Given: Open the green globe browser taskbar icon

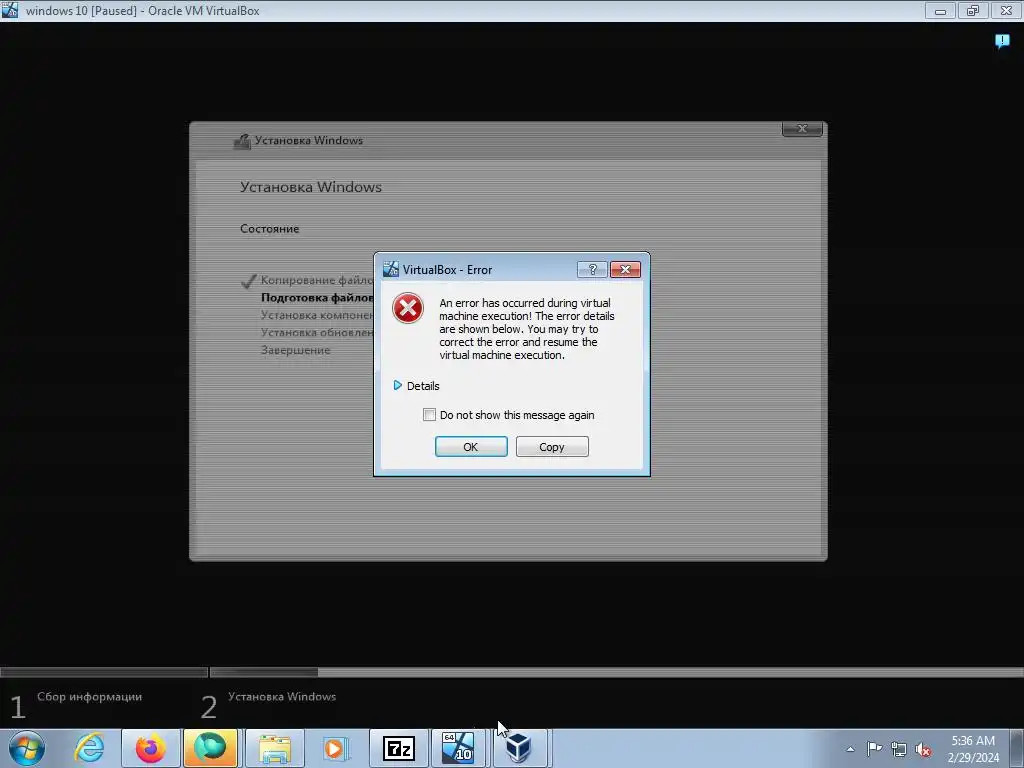Looking at the screenshot, I should pyautogui.click(x=210, y=748).
